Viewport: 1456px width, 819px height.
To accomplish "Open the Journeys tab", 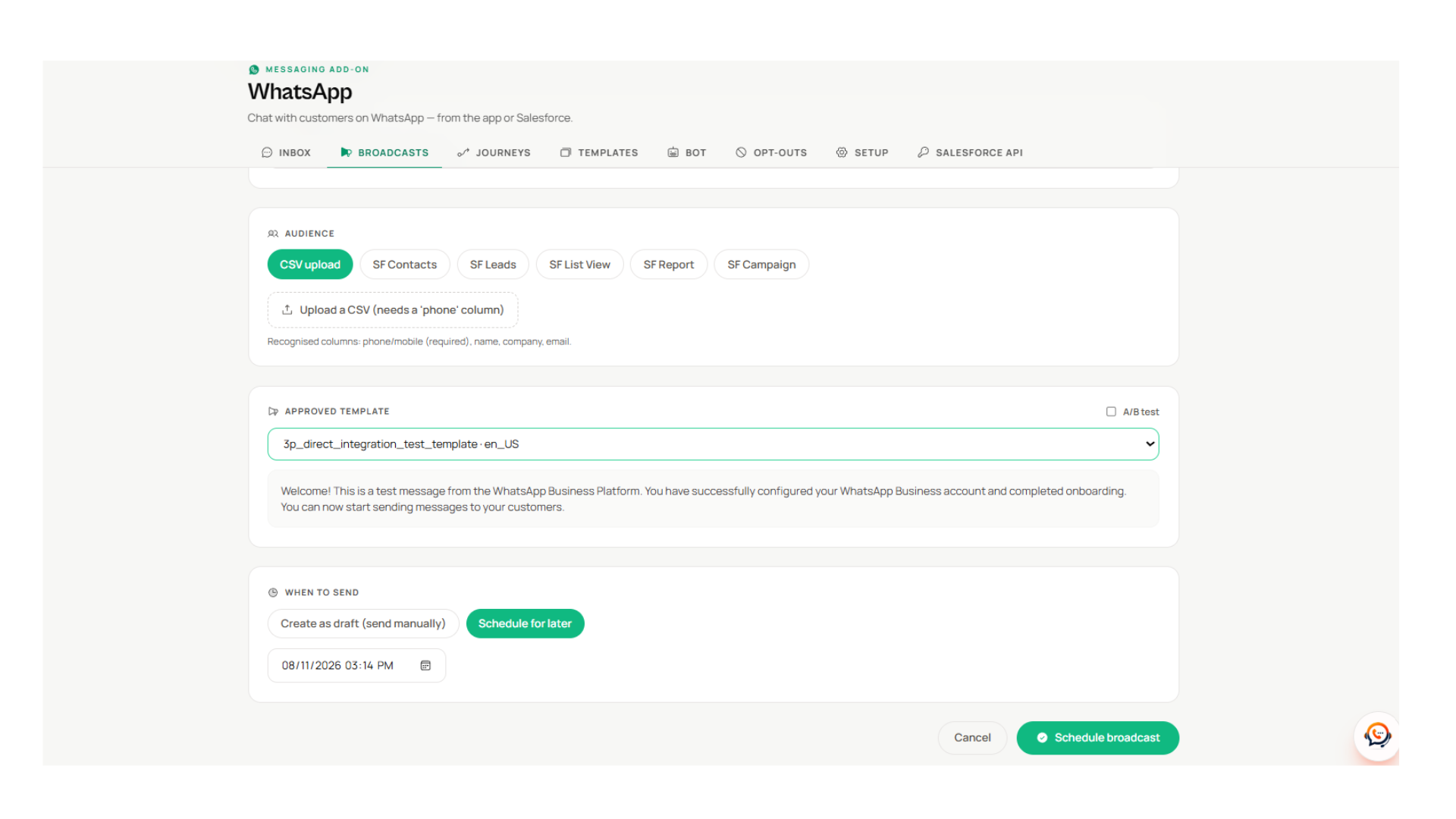I will 494,152.
